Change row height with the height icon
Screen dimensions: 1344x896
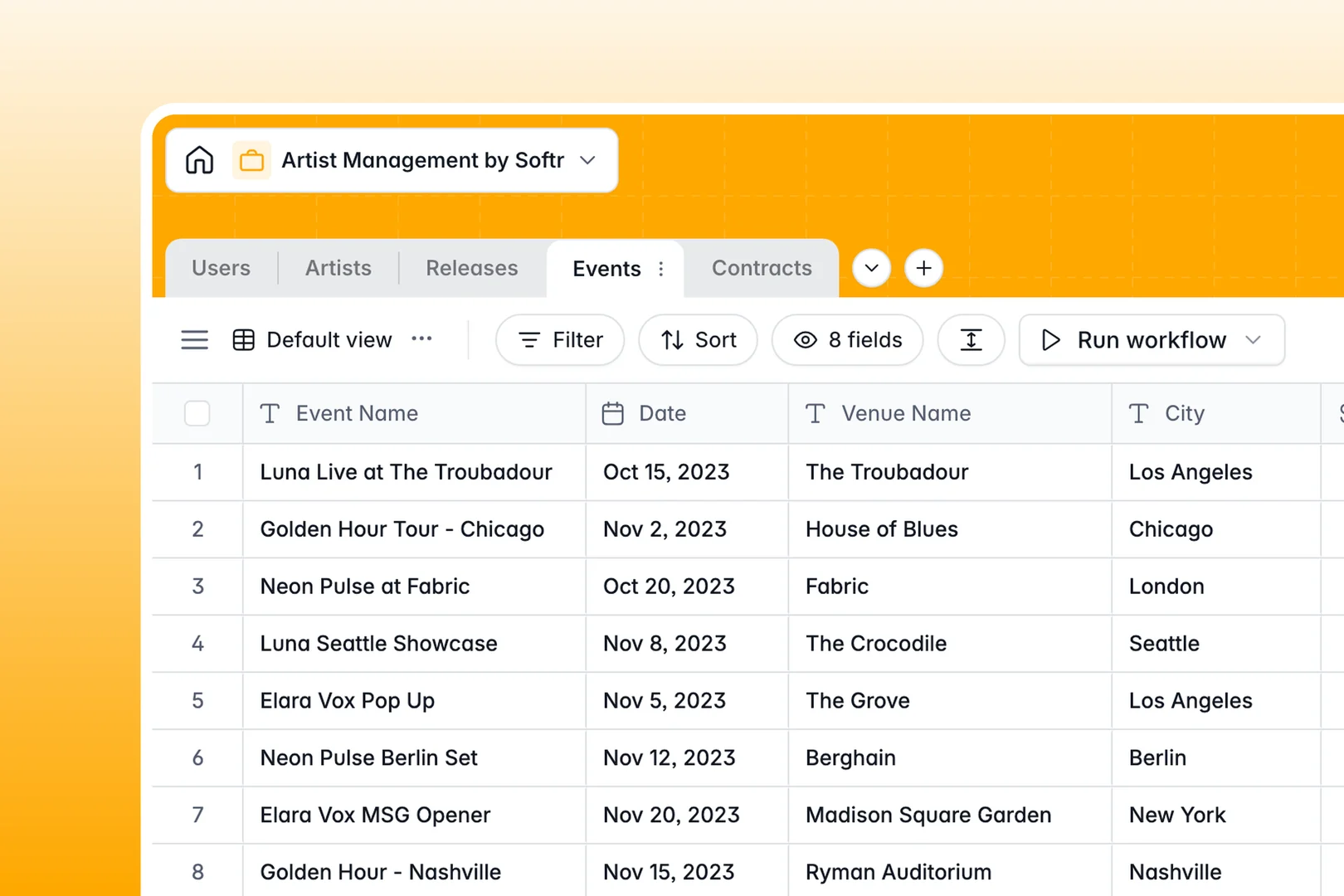coord(971,340)
